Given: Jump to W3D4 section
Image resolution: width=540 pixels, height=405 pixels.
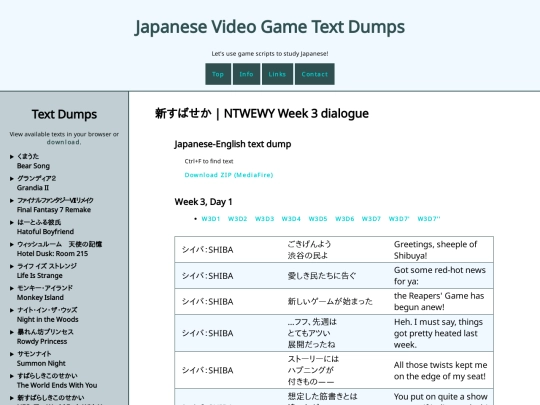Looking at the screenshot, I should 291,219.
